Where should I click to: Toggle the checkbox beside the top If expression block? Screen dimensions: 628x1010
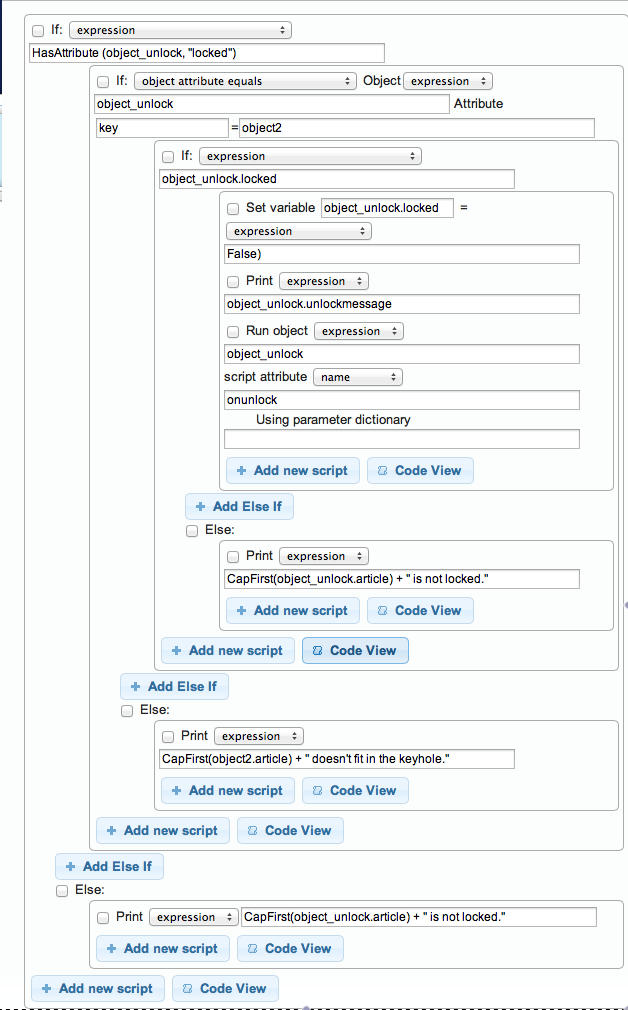click(37, 30)
